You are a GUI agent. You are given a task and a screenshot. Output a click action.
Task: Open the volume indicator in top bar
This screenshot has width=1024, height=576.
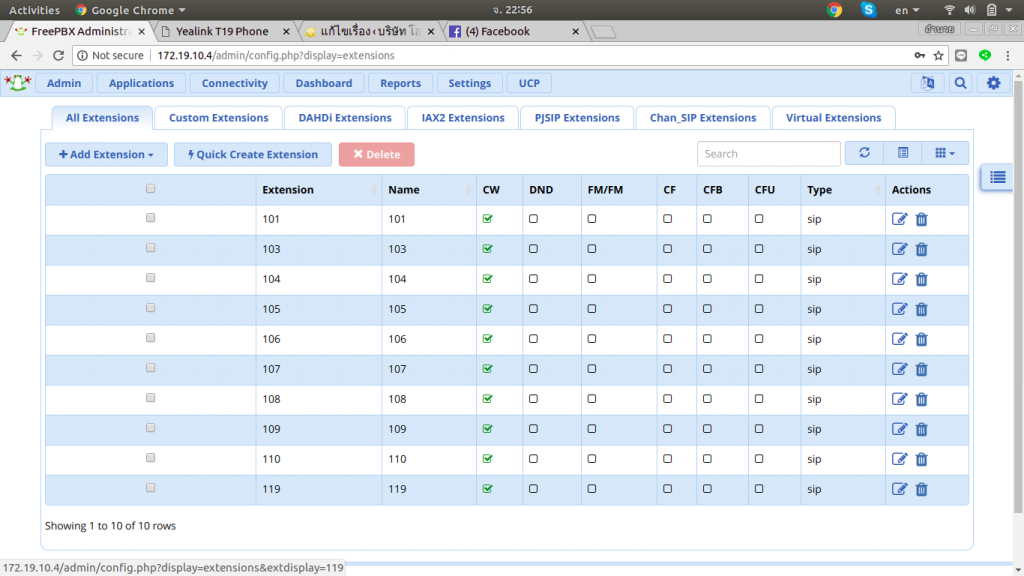click(970, 10)
